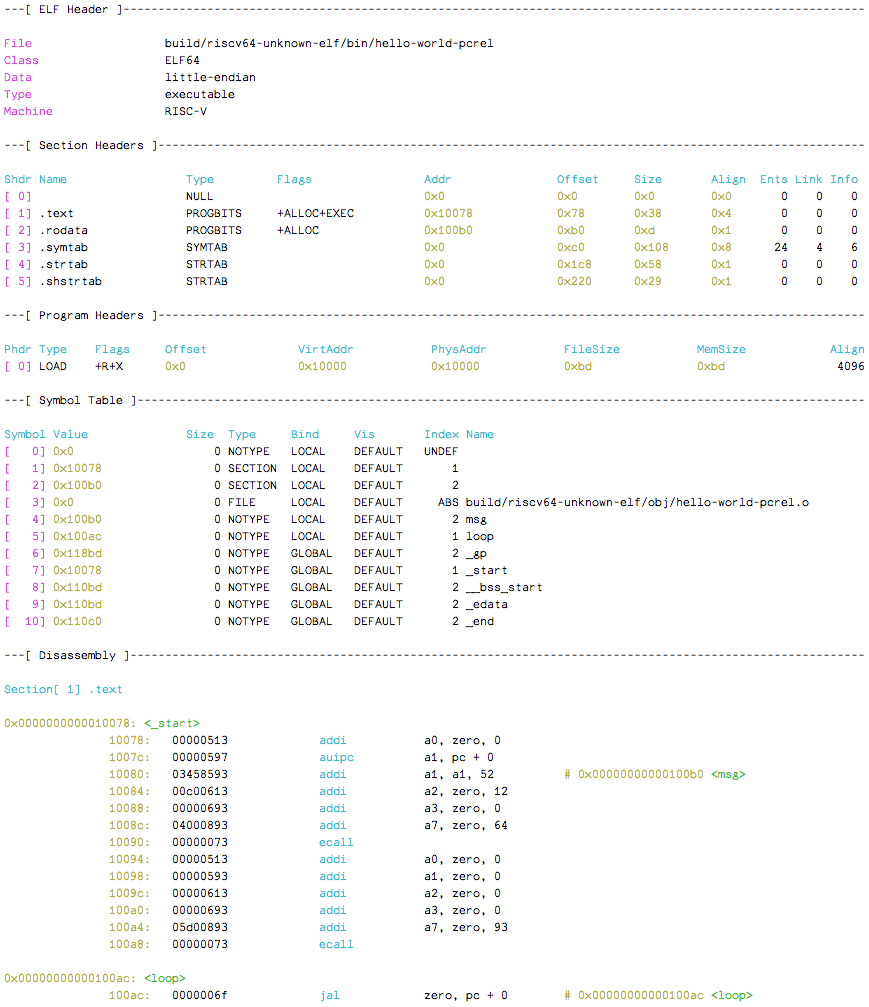Select the _start symbol name in Symbol Table
The image size is (869, 1007).
click(487, 570)
